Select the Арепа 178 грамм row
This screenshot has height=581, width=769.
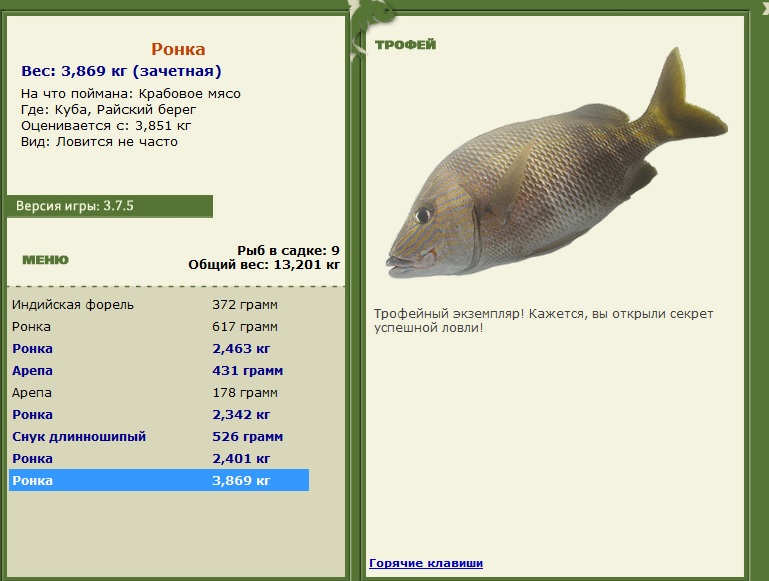pyautogui.click(x=159, y=393)
